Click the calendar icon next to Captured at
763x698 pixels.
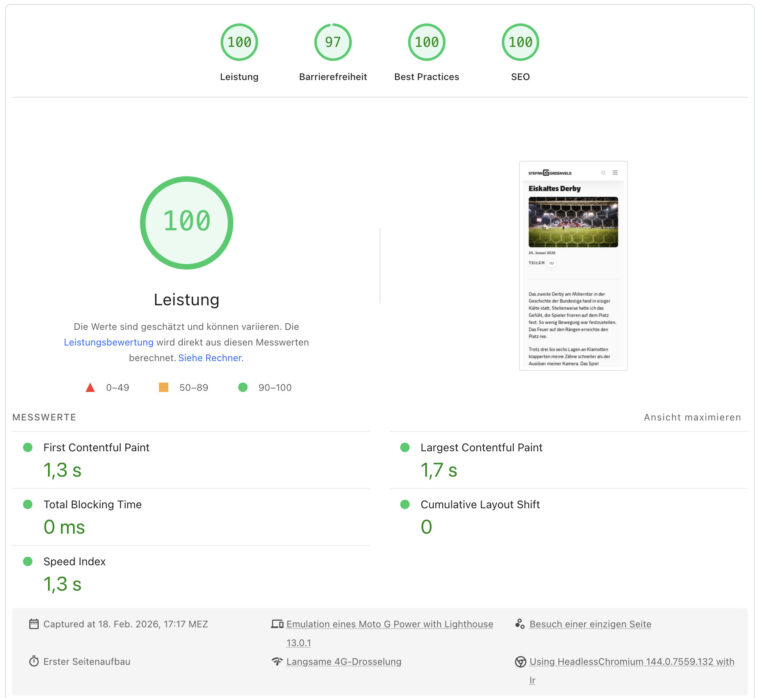pyautogui.click(x=34, y=624)
